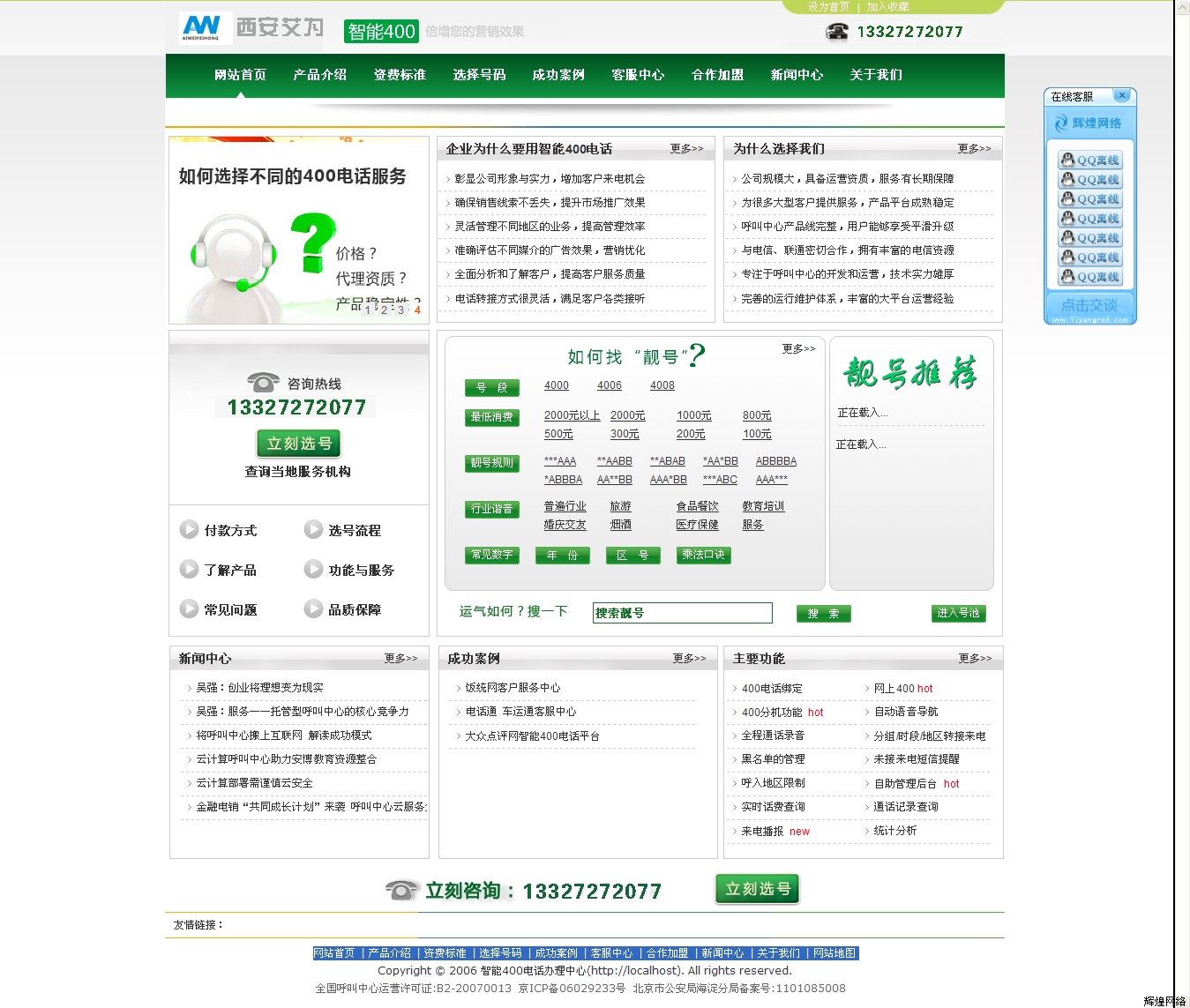This screenshot has height=1008, width=1190.
Task: Expand 更多 in the 主要功能 section
Action: point(975,659)
